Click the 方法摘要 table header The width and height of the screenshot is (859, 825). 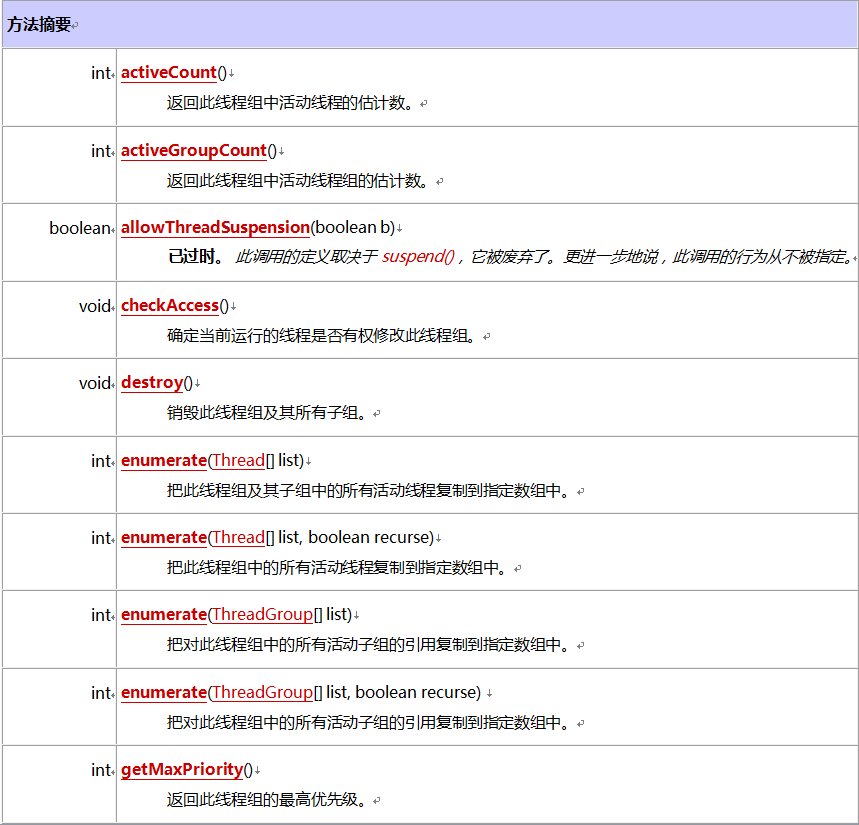[430, 24]
